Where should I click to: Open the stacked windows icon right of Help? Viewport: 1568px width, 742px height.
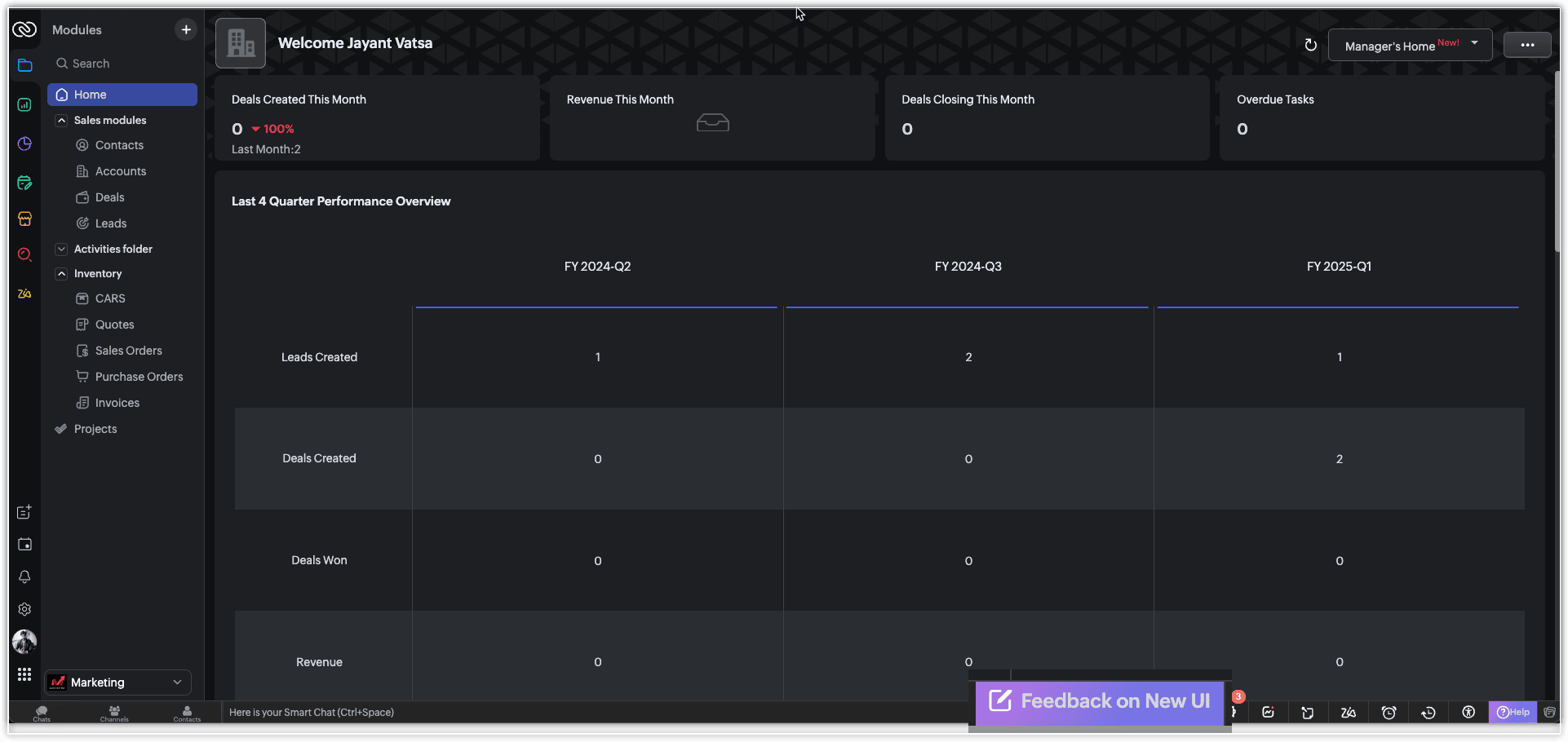[x=1549, y=713]
